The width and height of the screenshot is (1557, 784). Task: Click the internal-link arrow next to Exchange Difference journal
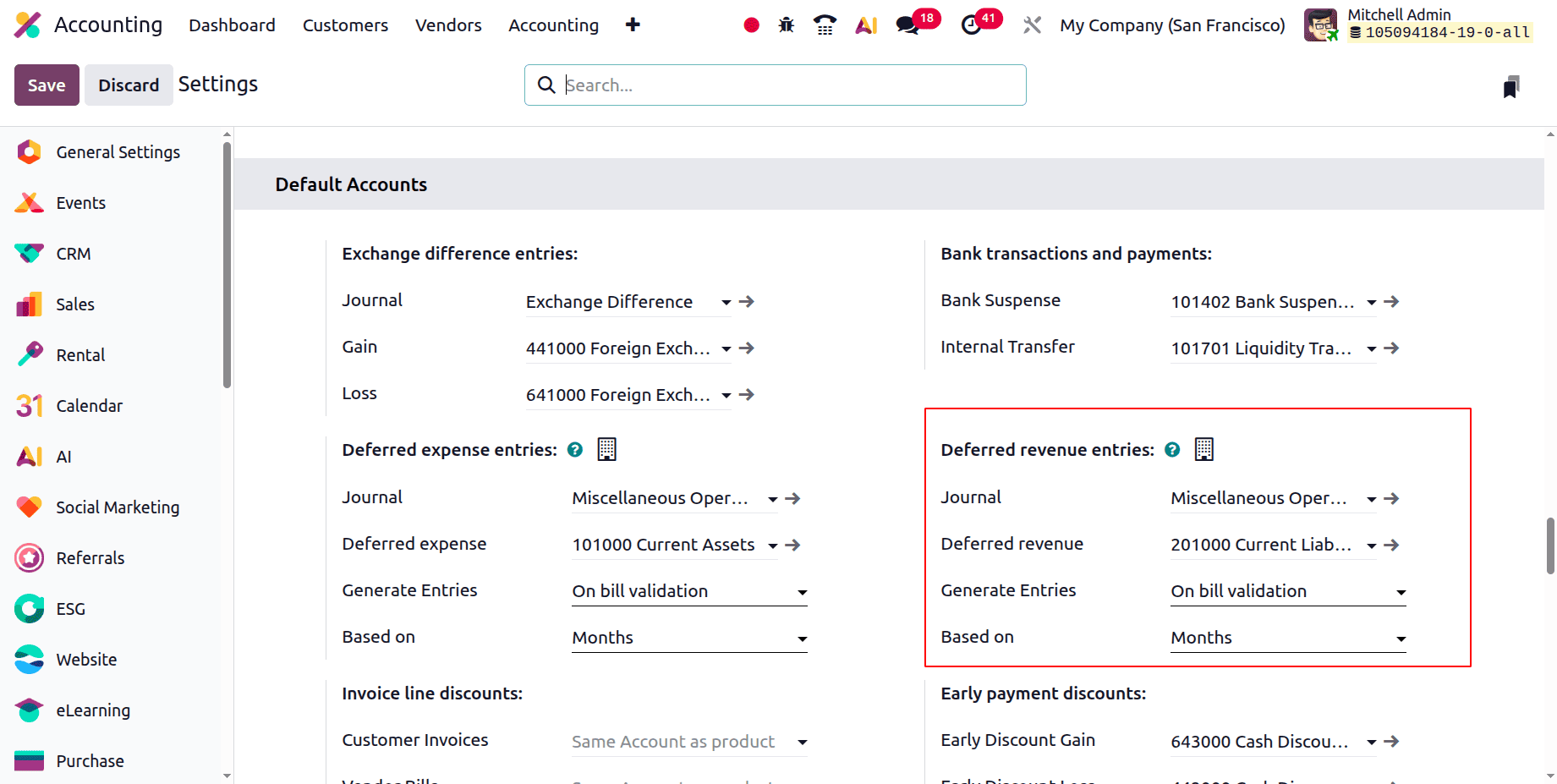point(745,301)
